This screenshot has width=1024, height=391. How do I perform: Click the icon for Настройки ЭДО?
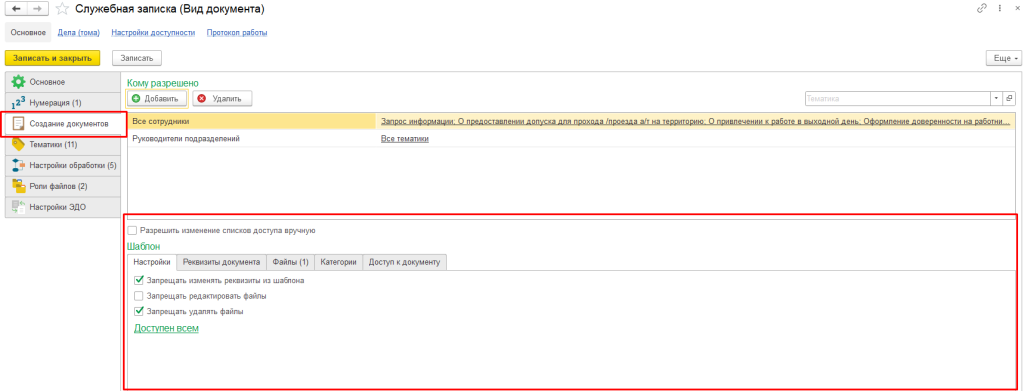tap(18, 207)
